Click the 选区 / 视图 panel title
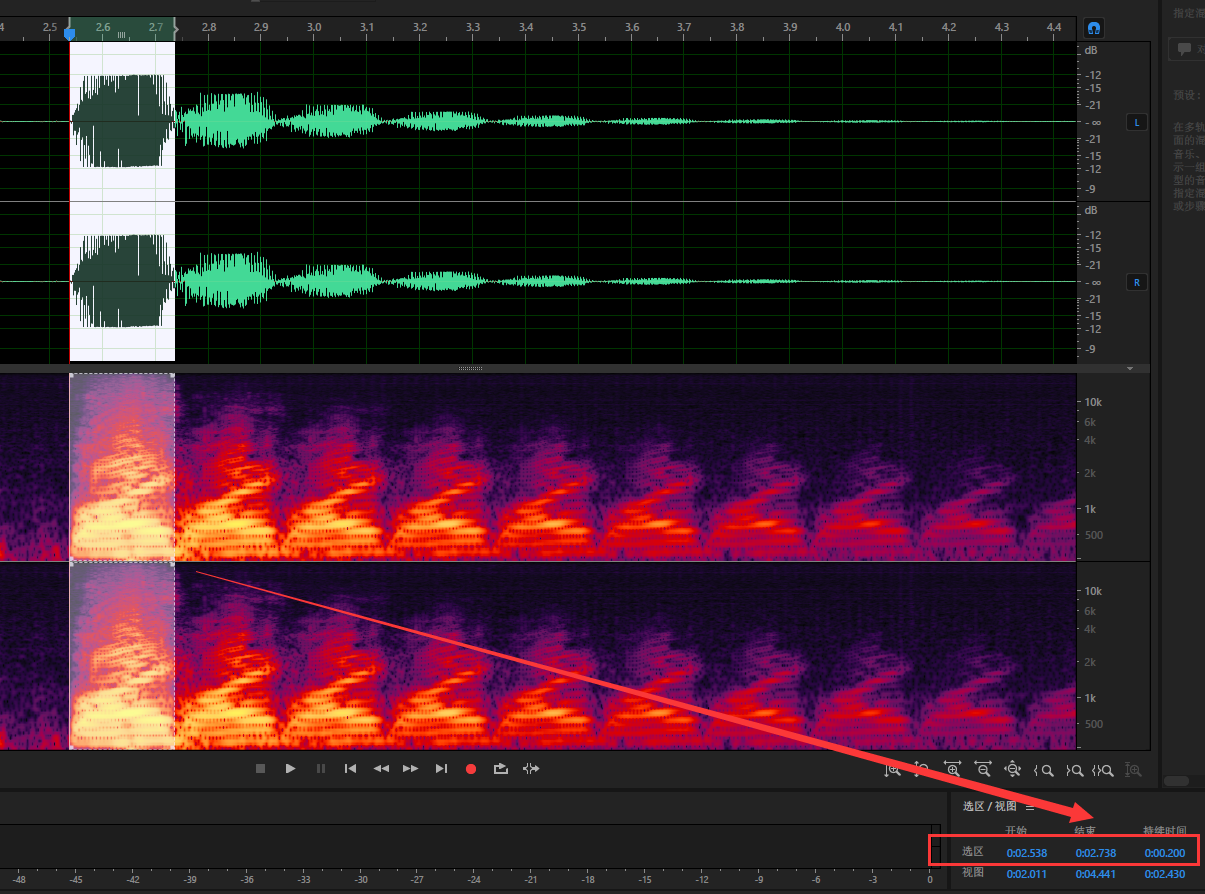Image resolution: width=1205 pixels, height=894 pixels. [x=990, y=806]
